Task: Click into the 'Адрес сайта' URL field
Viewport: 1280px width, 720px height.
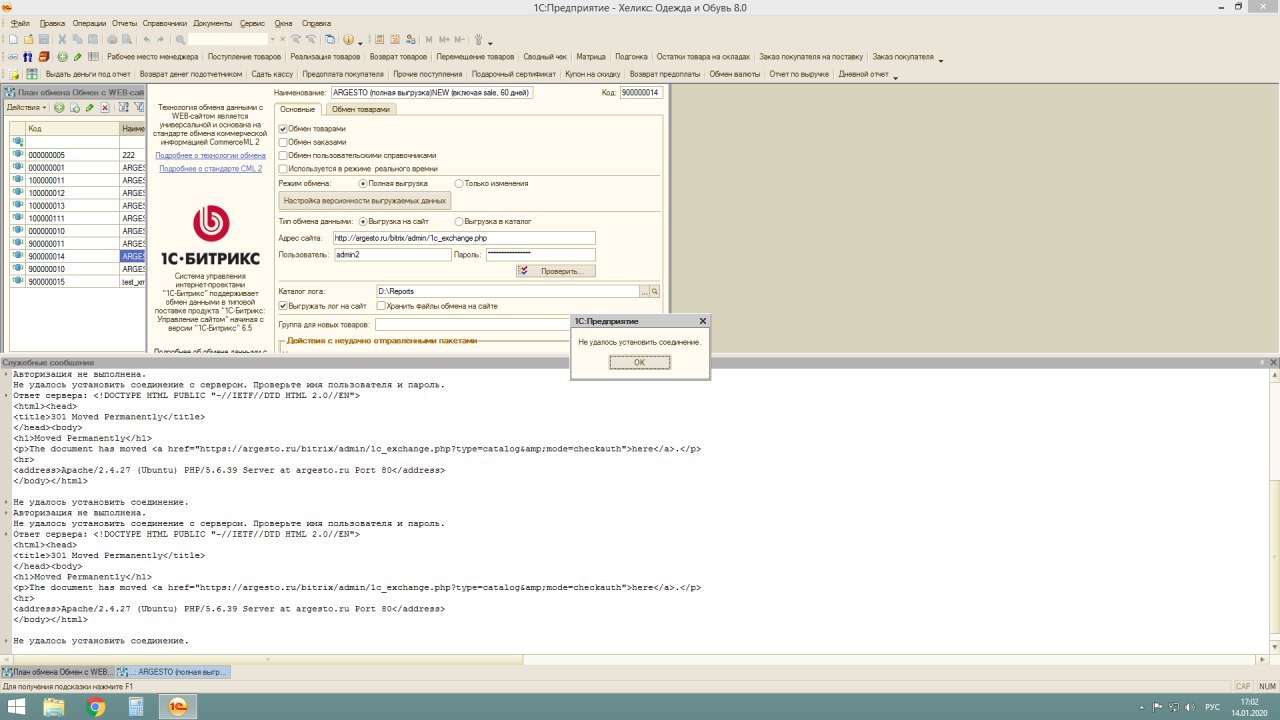Action: (x=464, y=238)
